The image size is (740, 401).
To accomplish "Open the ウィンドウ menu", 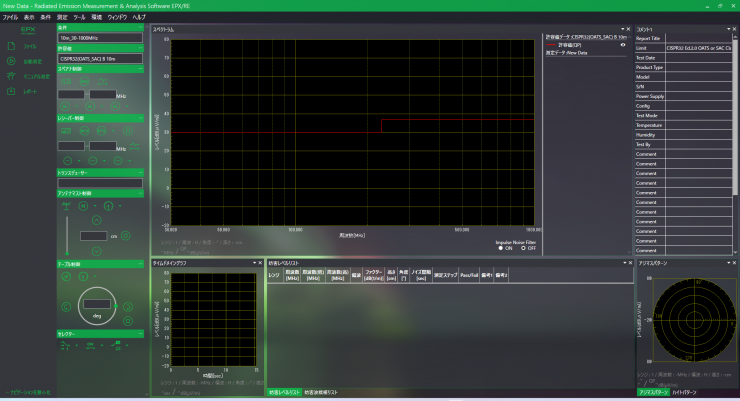I will tap(117, 18).
